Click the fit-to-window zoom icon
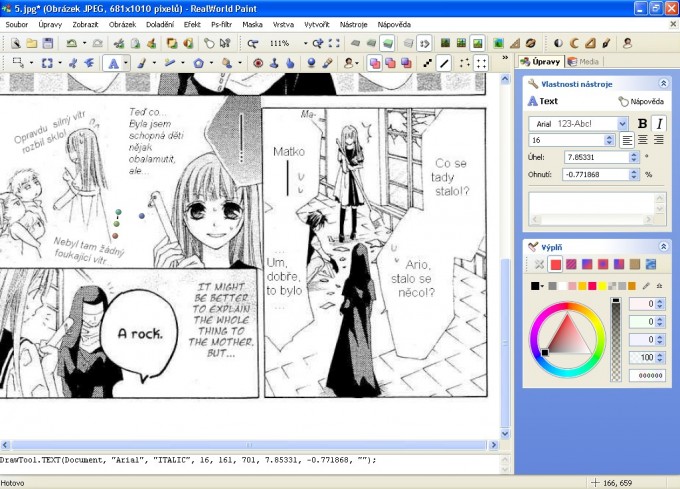 [x=334, y=43]
